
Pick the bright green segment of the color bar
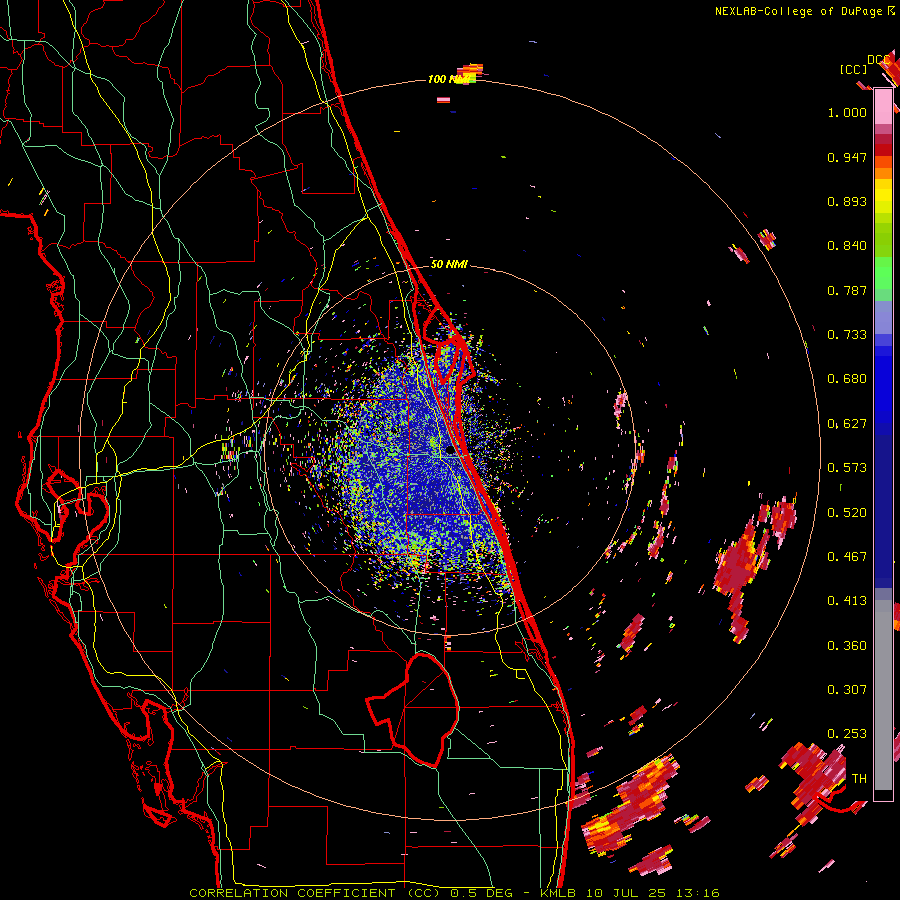pos(883,273)
